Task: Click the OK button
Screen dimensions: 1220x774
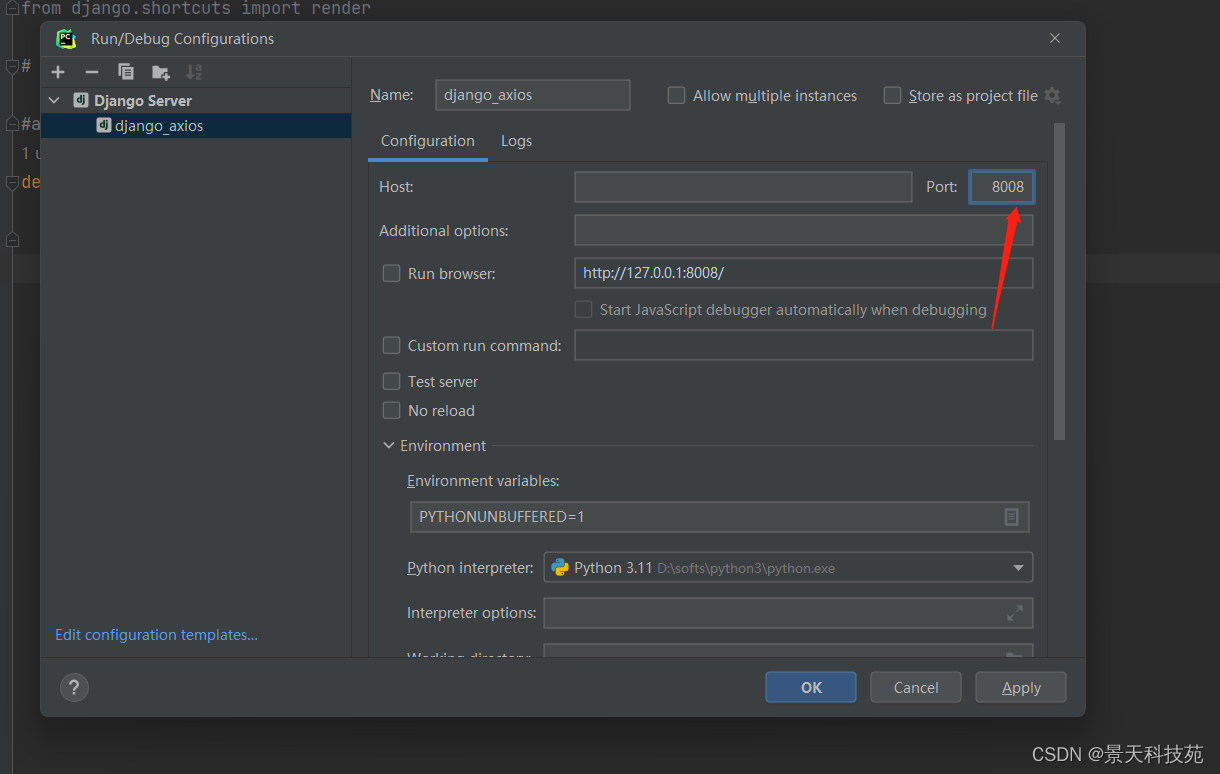Action: [811, 687]
